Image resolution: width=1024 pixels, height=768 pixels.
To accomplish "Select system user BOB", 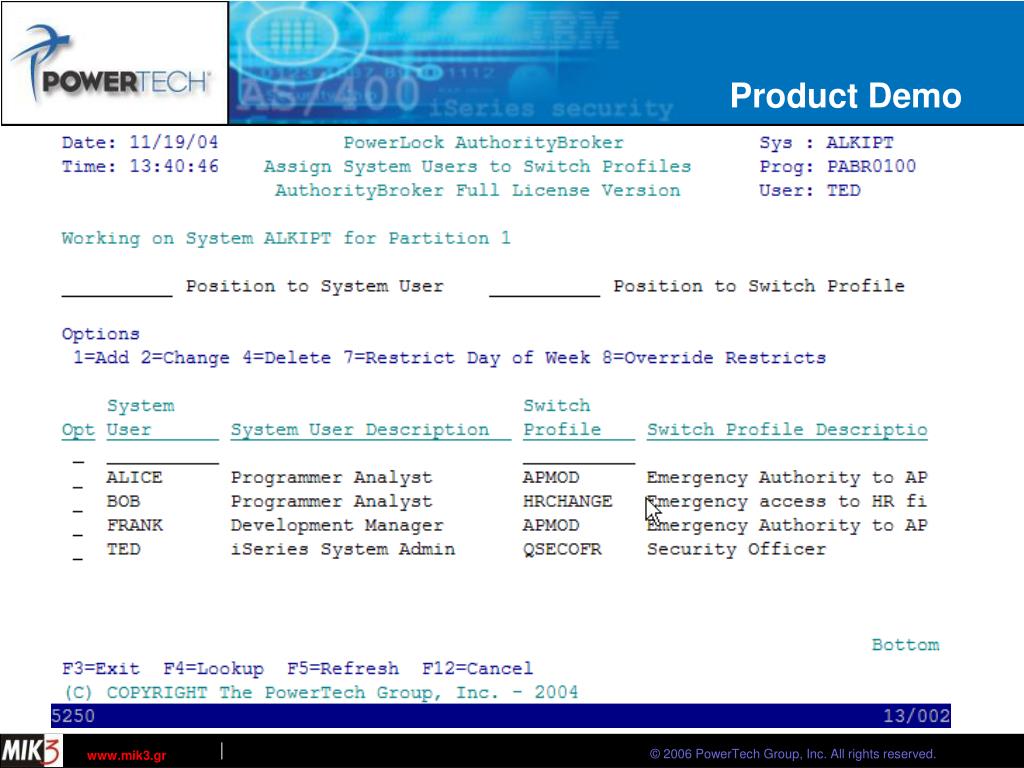I will click(123, 502).
